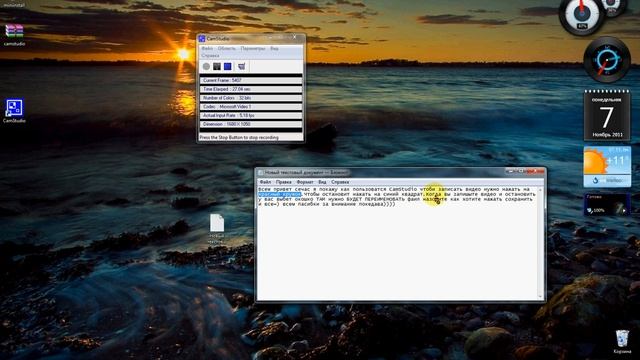Click the 'Number of Colors' row in CamStudio
The height and width of the screenshot is (360, 640).
click(x=251, y=98)
